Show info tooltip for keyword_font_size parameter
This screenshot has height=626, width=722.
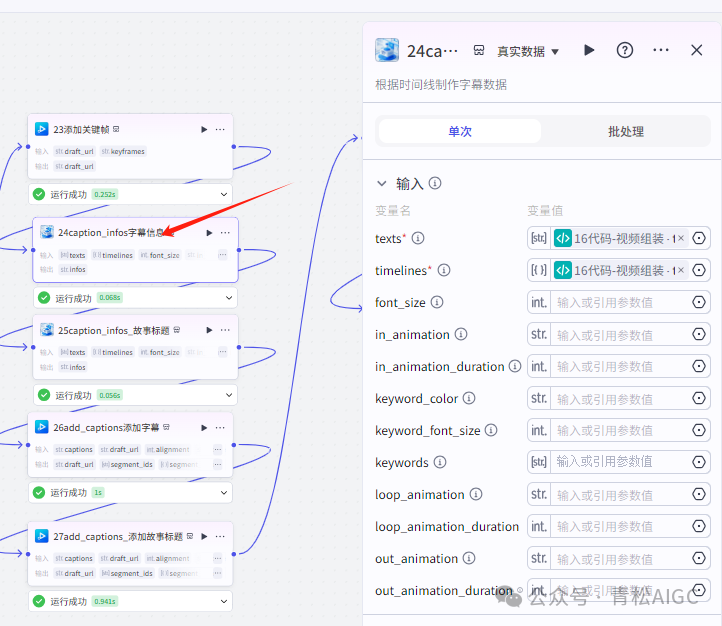tap(491, 430)
